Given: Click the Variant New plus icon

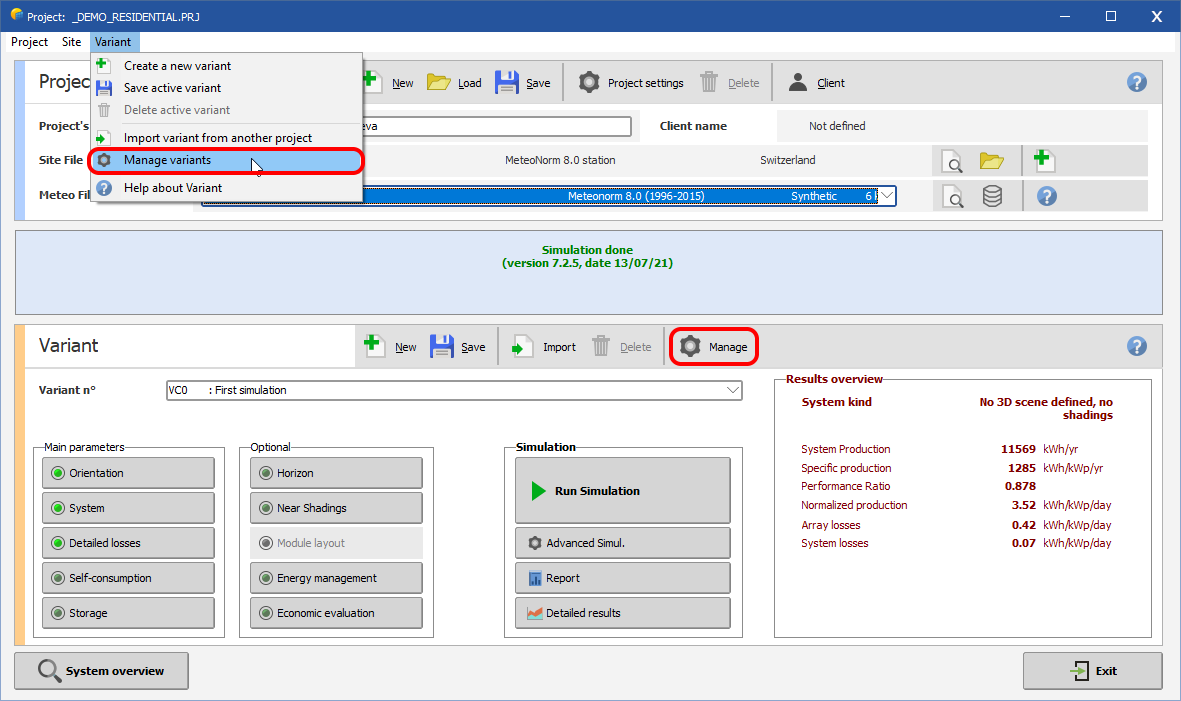Looking at the screenshot, I should click(x=374, y=346).
